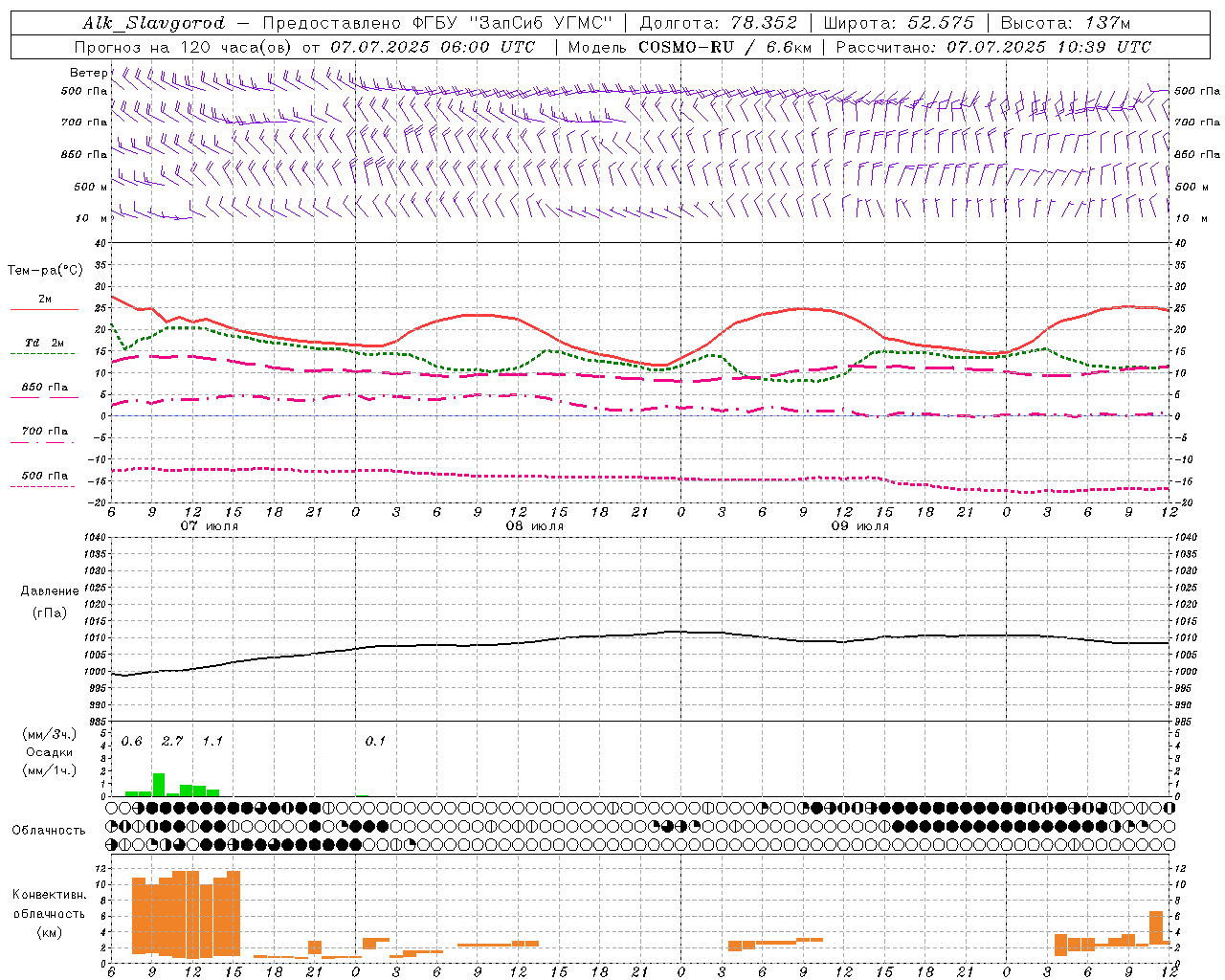Click the '(км)' unit label under облачность
The width and height of the screenshot is (1225, 980).
[x=49, y=931]
